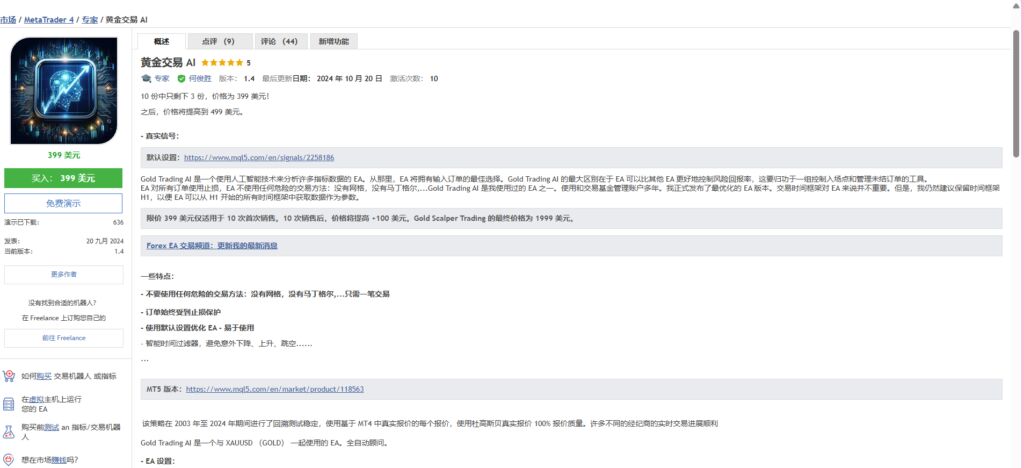The image size is (1024, 468).
Task: Open the 测试 link for indicators
Action: (x=52, y=427)
